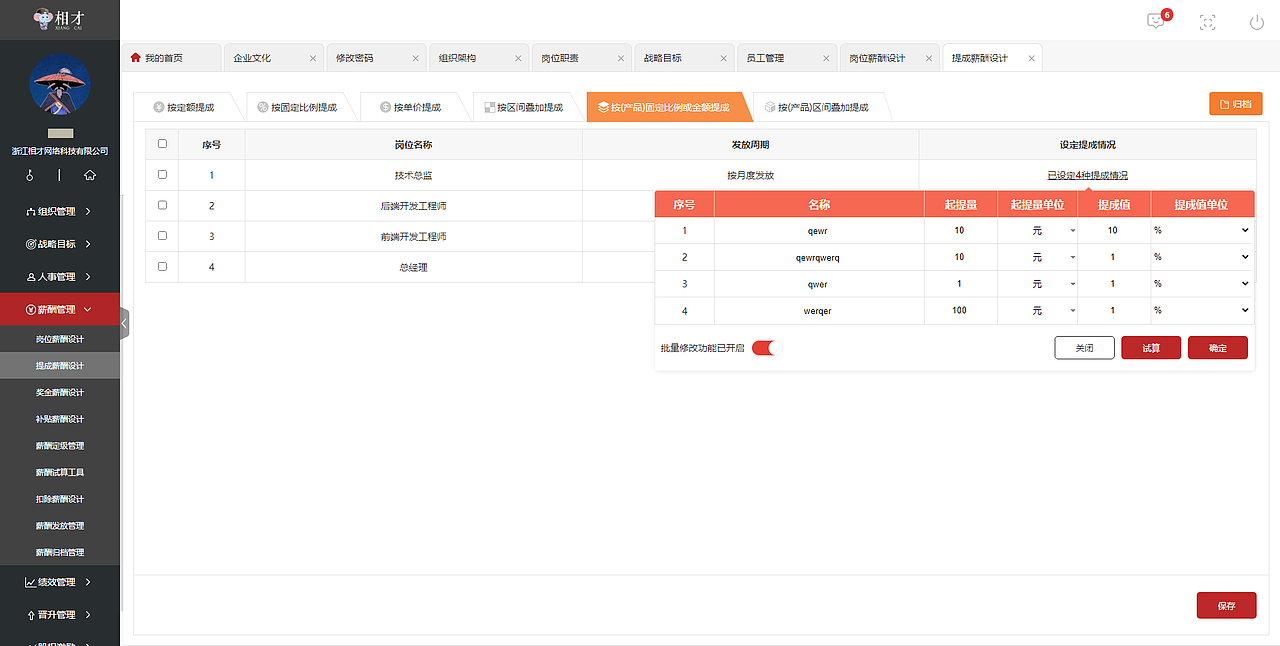Viewport: 1280px width, 646px height.
Task: Close the 岗位职责 tab
Action: (x=621, y=58)
